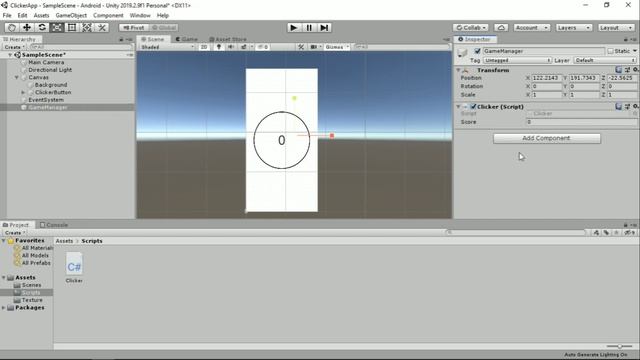Open custom editor tools

(102, 27)
